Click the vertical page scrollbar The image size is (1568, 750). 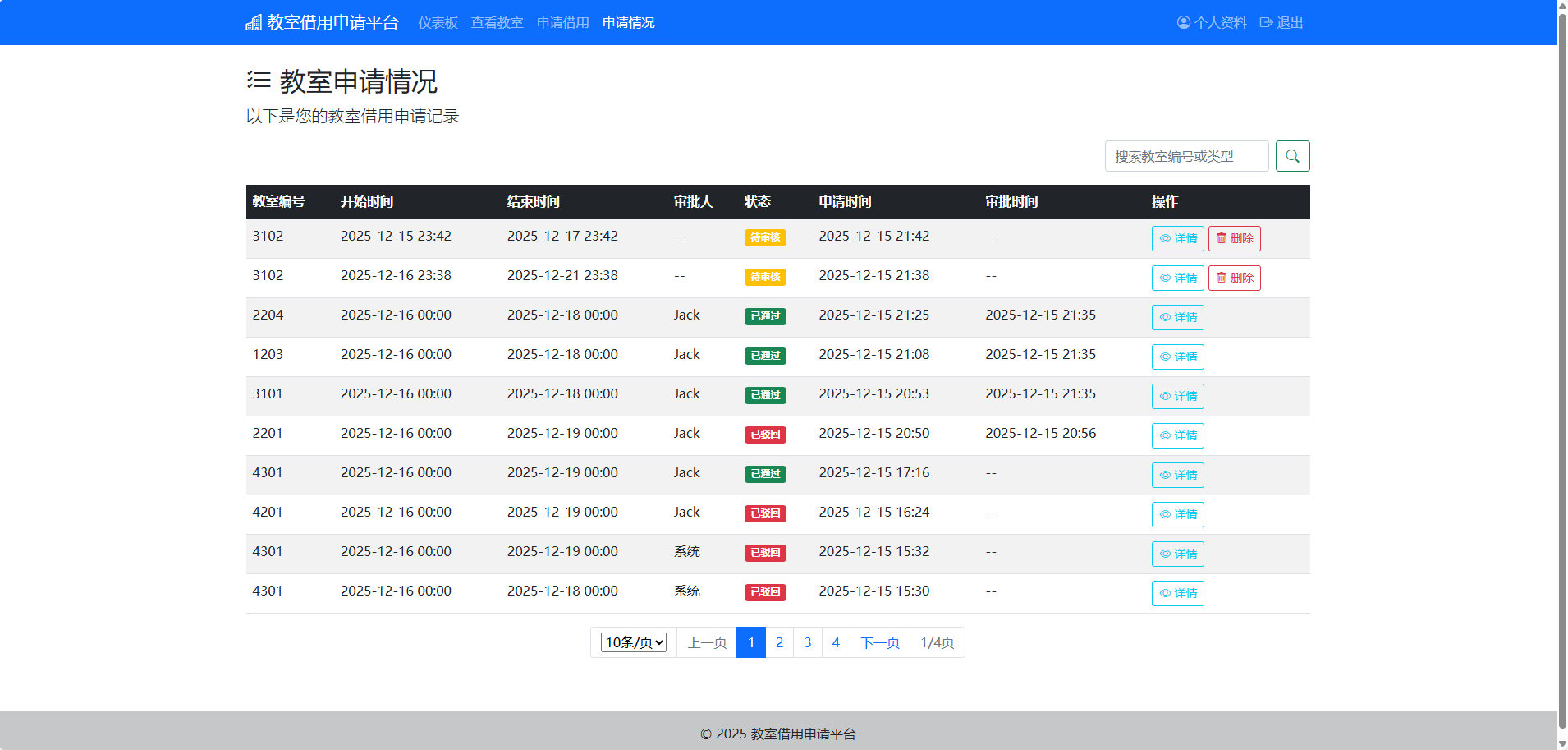pos(1562,370)
